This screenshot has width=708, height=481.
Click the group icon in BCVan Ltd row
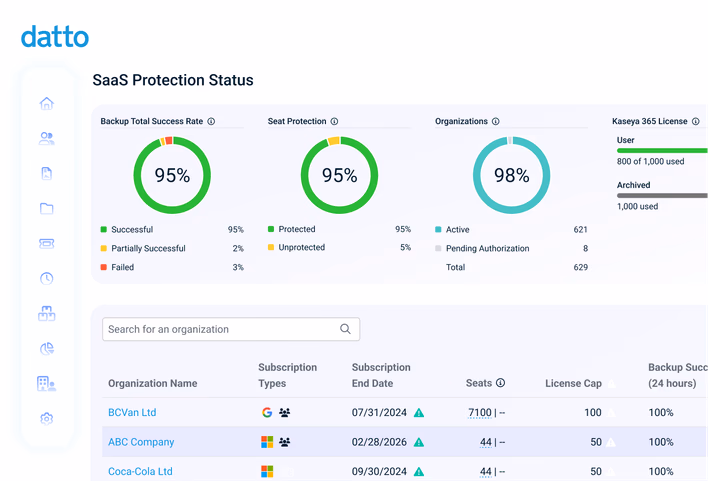coord(284,412)
